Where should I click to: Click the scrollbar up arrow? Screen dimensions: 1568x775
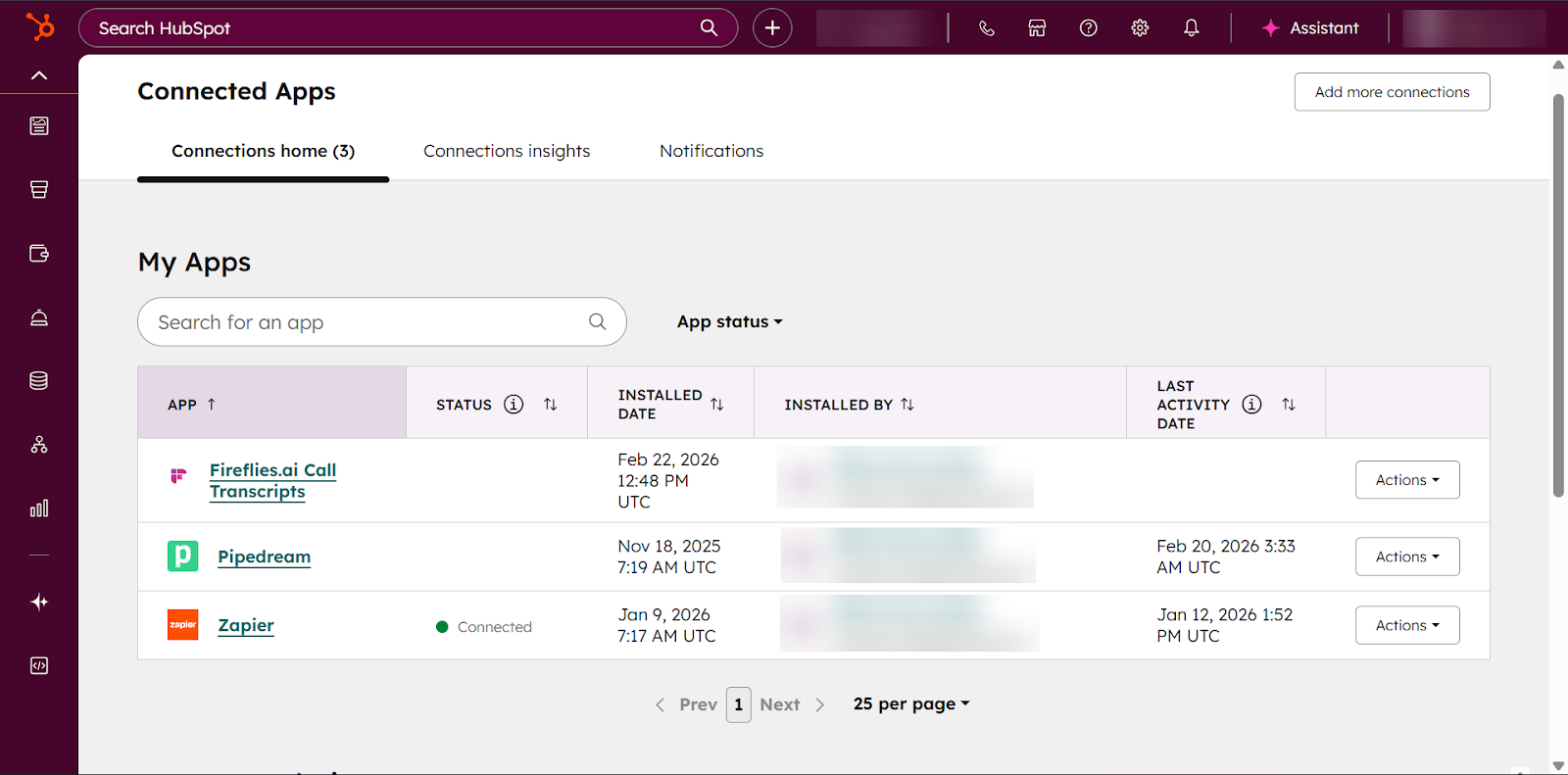pos(1558,65)
